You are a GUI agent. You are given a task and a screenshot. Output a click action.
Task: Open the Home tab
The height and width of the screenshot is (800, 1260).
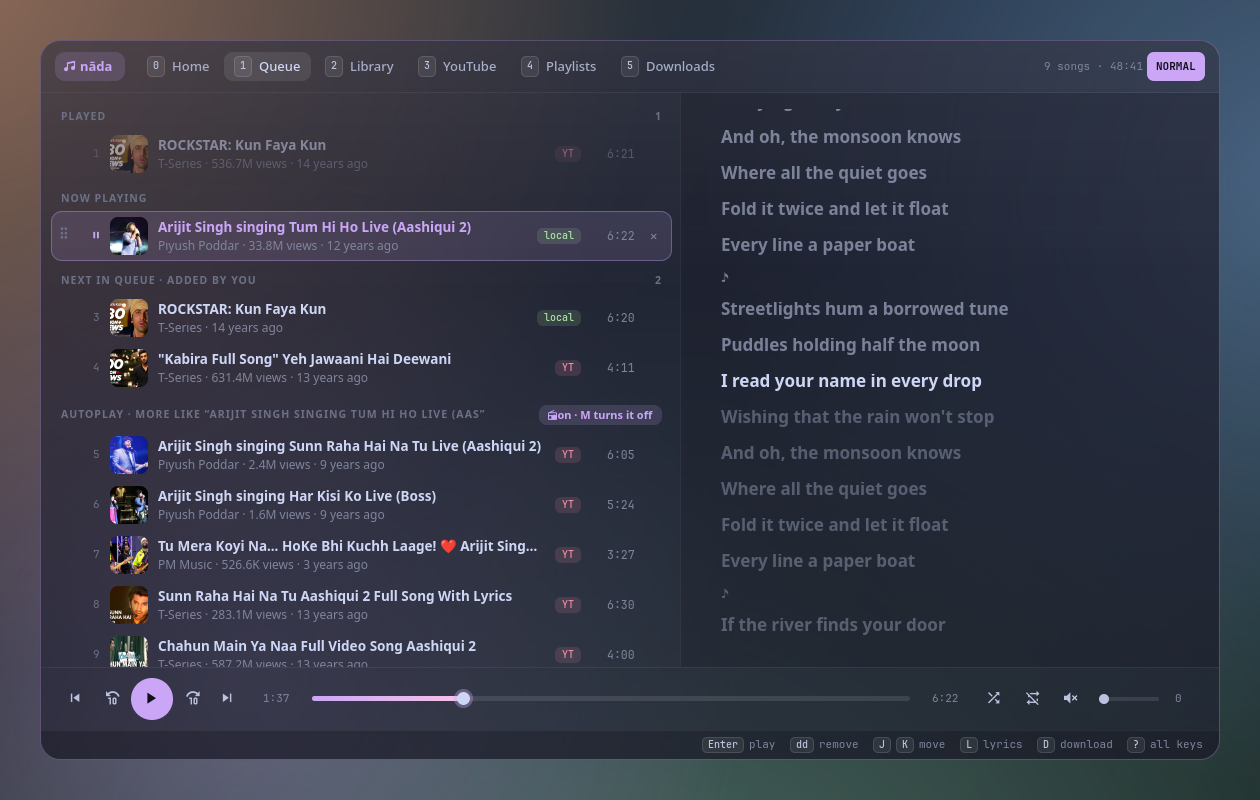pyautogui.click(x=179, y=66)
